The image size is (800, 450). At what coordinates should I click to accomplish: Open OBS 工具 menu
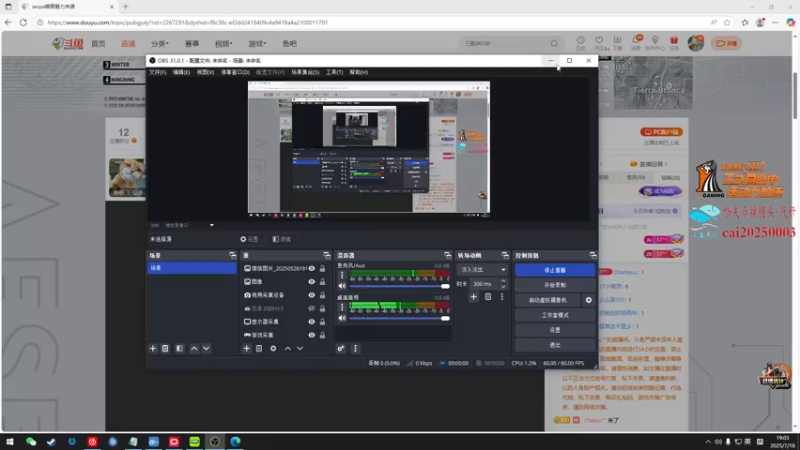click(x=334, y=72)
